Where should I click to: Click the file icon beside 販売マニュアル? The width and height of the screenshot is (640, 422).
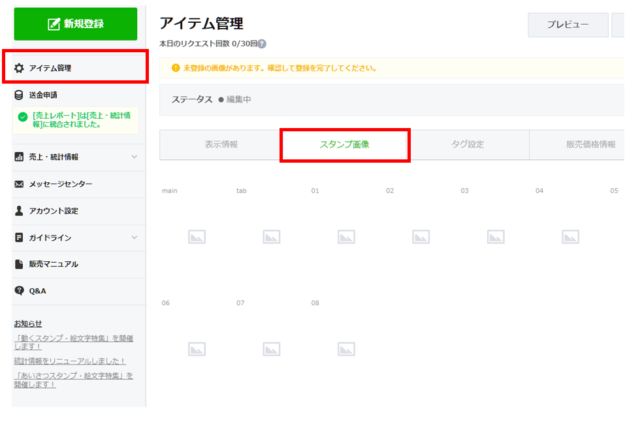click(x=19, y=264)
